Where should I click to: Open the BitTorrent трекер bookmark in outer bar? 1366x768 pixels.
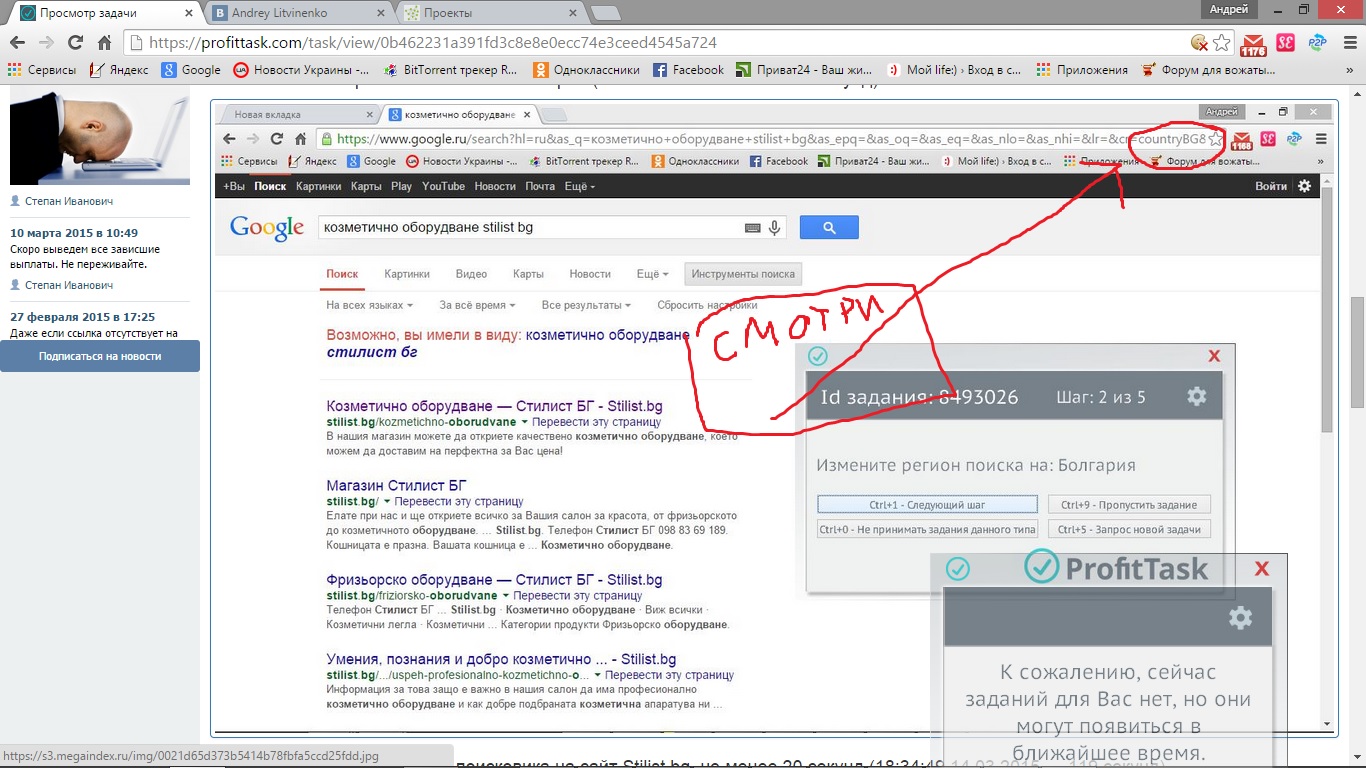(450, 70)
